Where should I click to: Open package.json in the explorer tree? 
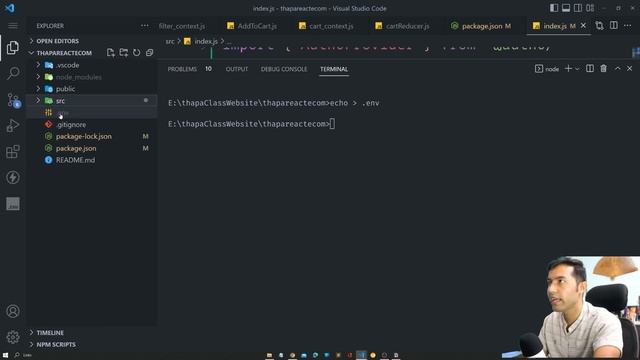click(x=76, y=148)
